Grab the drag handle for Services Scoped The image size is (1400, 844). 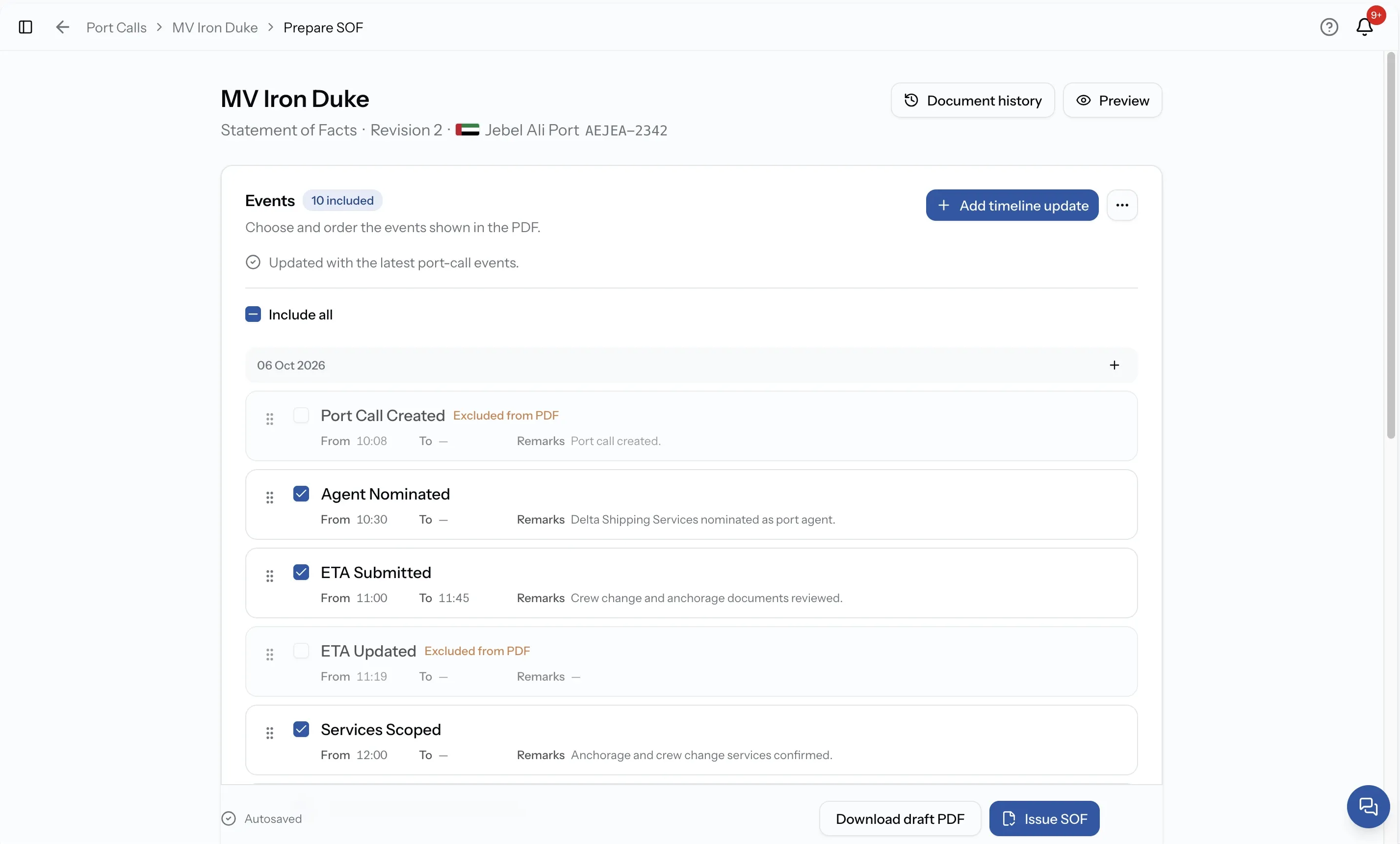point(270,733)
